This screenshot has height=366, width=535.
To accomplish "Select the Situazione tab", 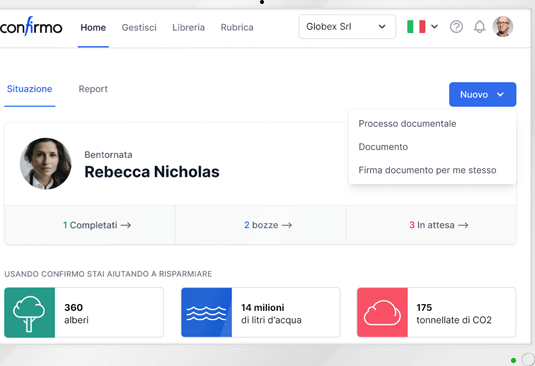I will click(x=30, y=89).
